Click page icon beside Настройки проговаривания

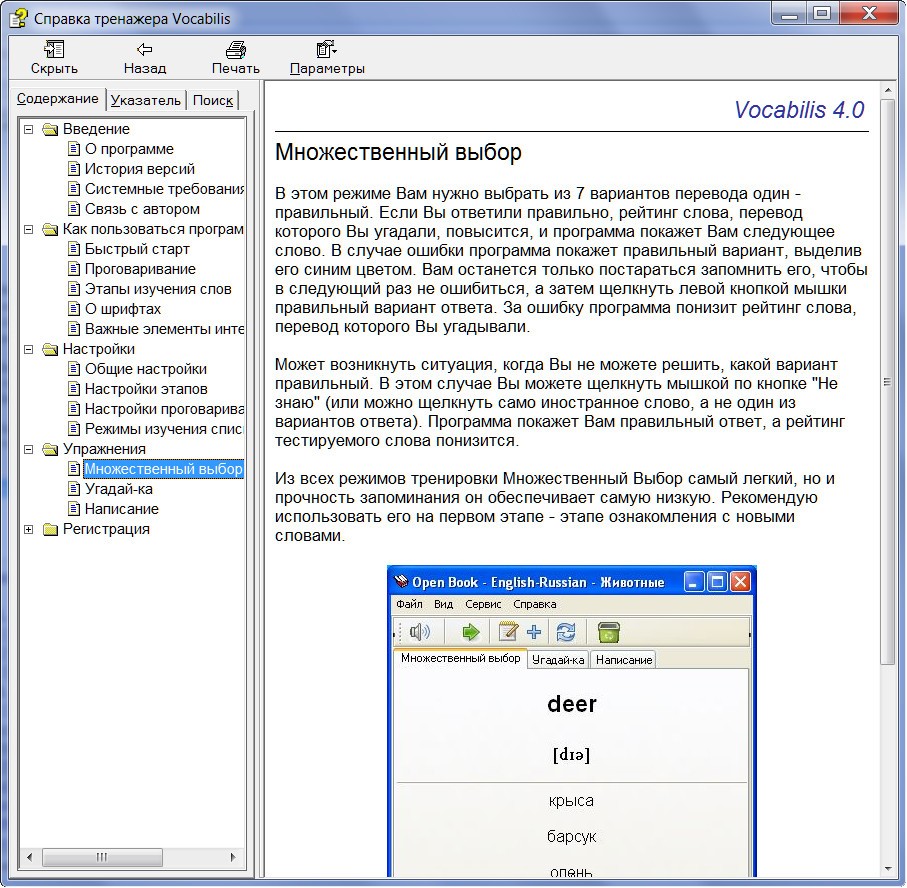coord(73,409)
